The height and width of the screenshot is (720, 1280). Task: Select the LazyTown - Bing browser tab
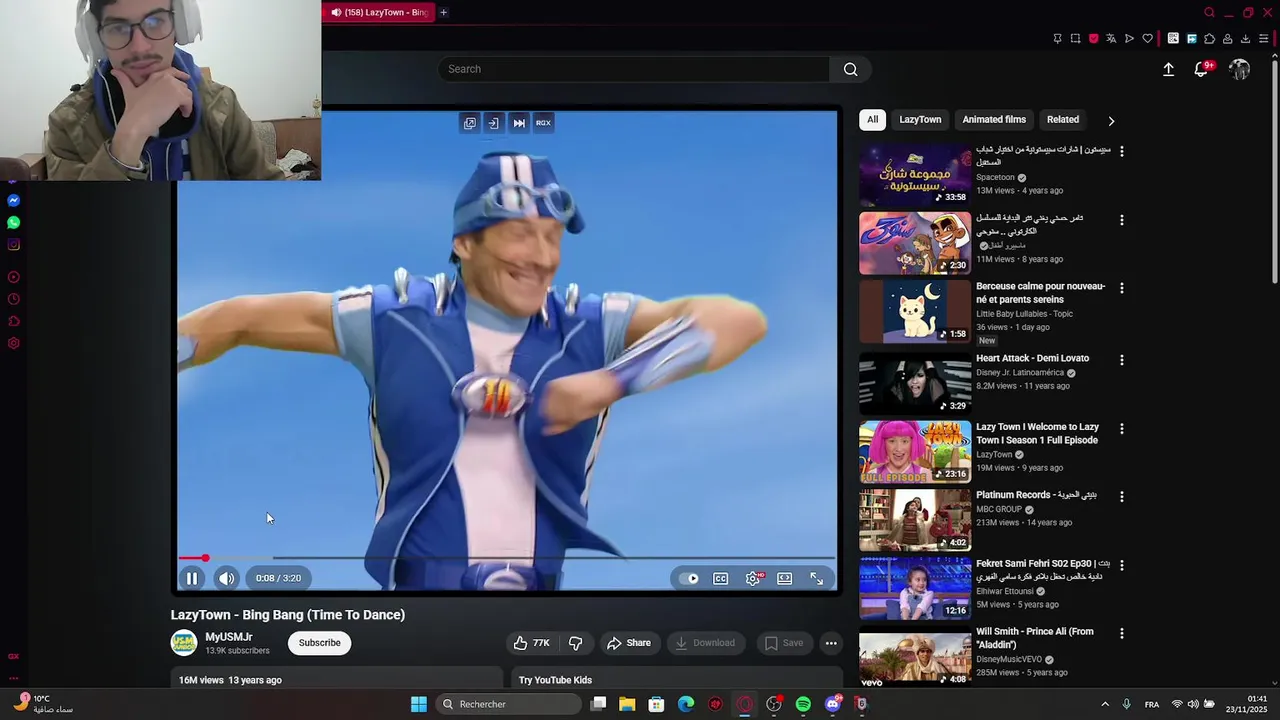coord(379,12)
